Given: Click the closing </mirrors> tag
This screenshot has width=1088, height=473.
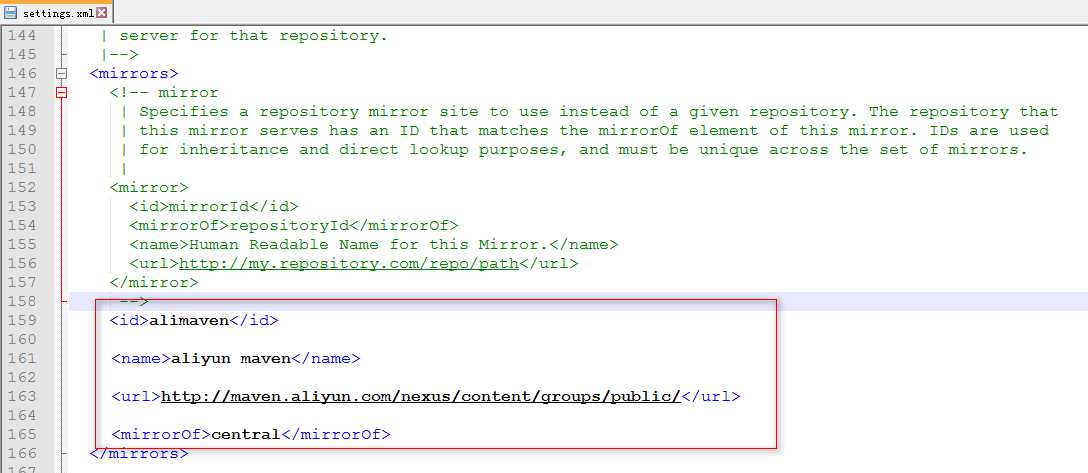Looking at the screenshot, I should coord(139,454).
